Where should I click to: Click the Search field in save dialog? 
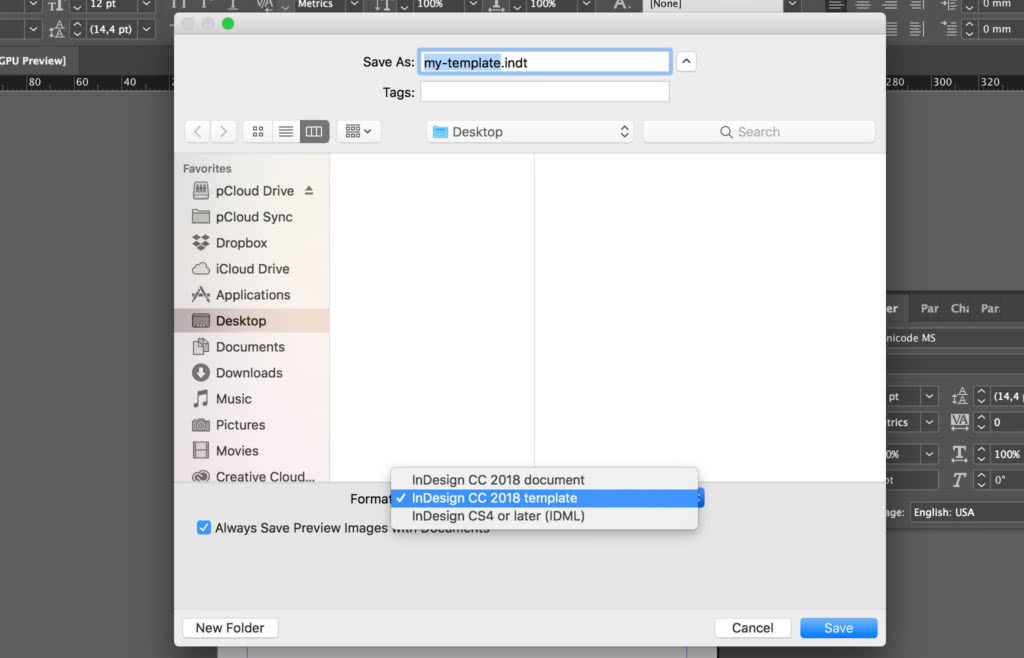click(x=759, y=132)
